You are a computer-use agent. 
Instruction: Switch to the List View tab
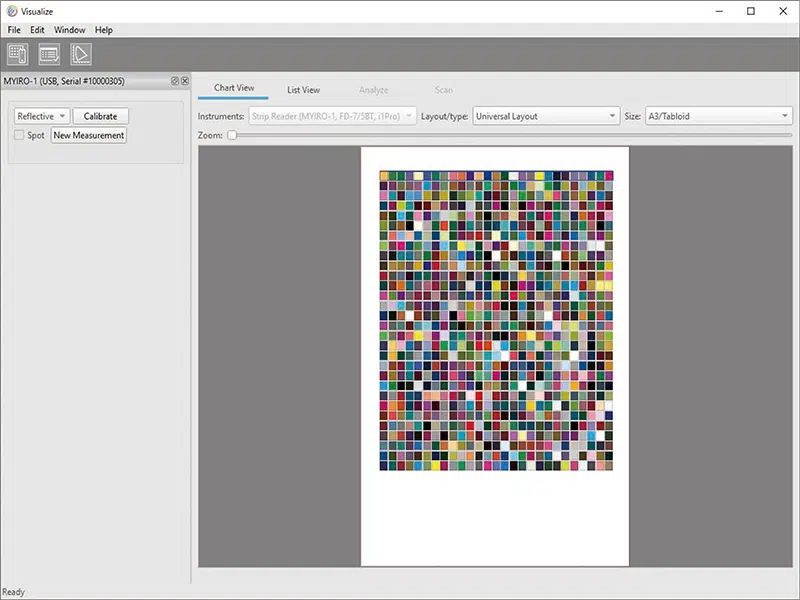coord(303,89)
